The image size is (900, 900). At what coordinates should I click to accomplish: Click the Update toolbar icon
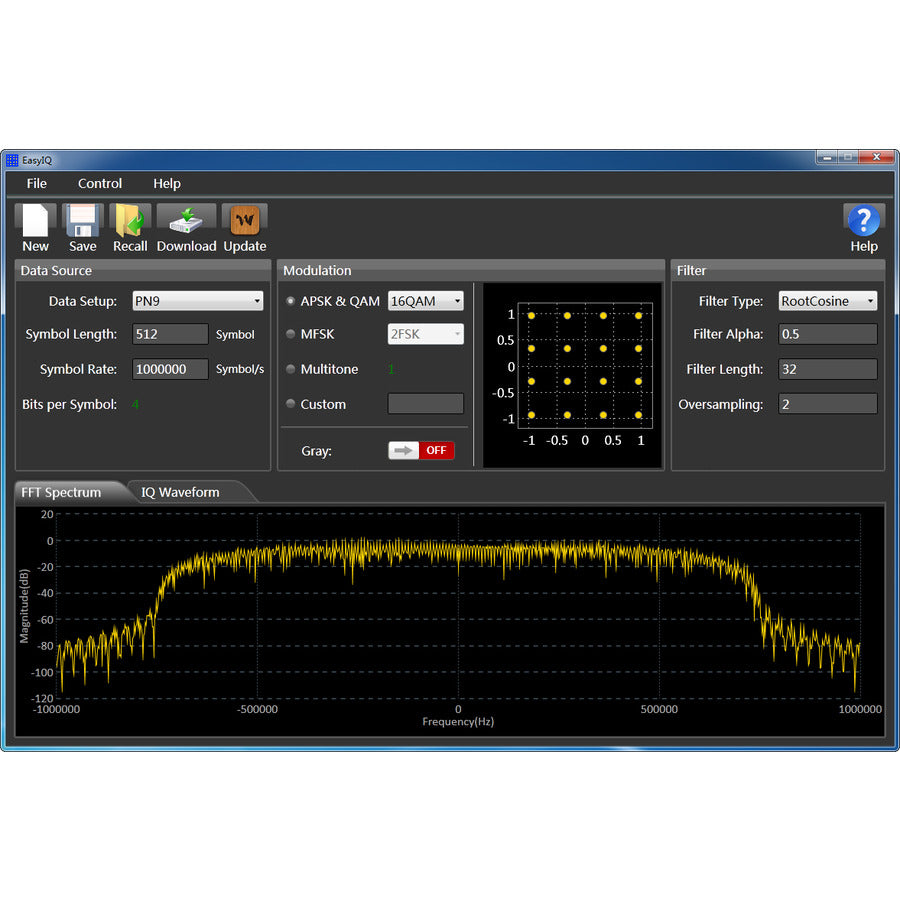tap(244, 222)
